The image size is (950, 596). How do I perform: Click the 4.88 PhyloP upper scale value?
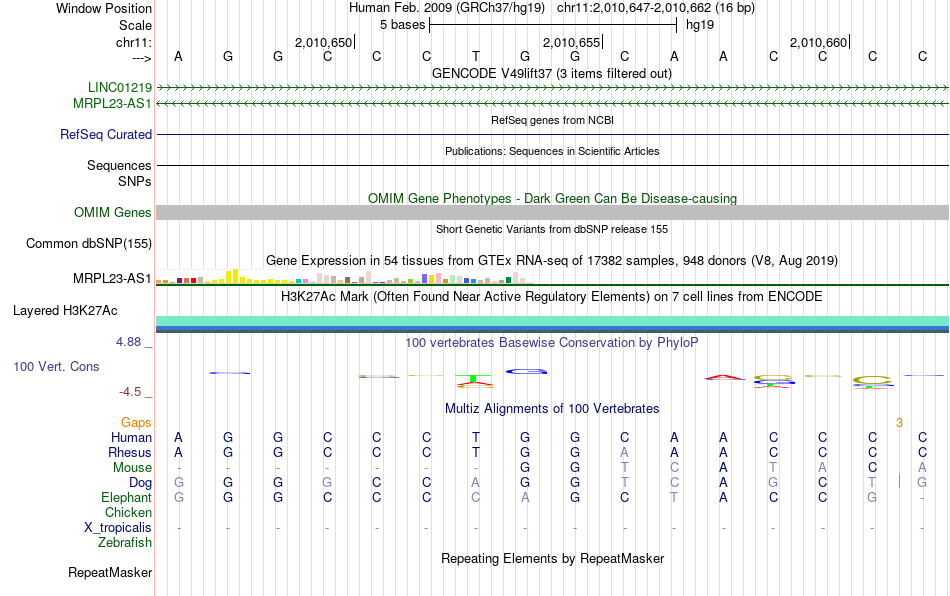pos(128,342)
